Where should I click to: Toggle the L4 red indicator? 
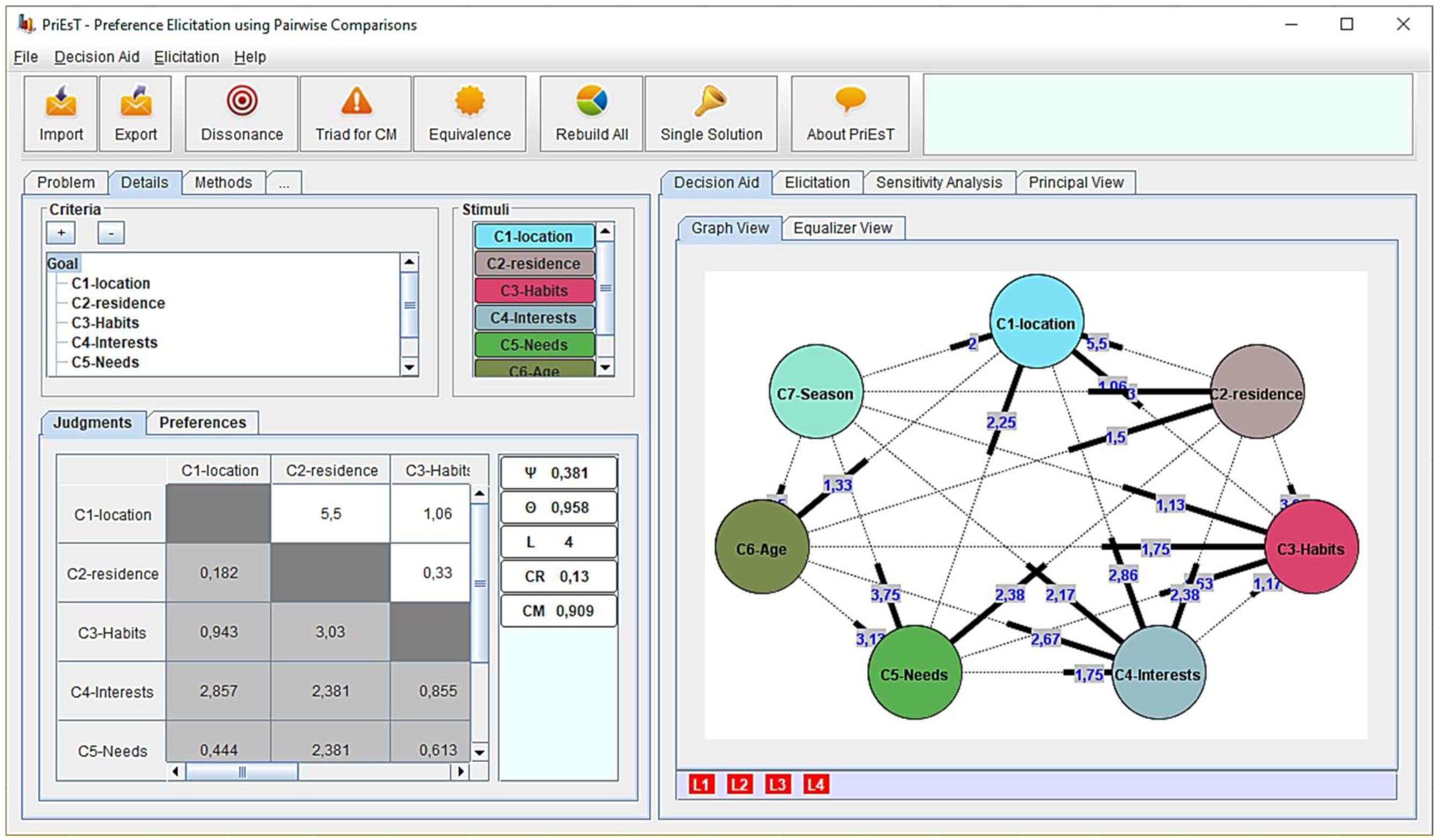(815, 785)
